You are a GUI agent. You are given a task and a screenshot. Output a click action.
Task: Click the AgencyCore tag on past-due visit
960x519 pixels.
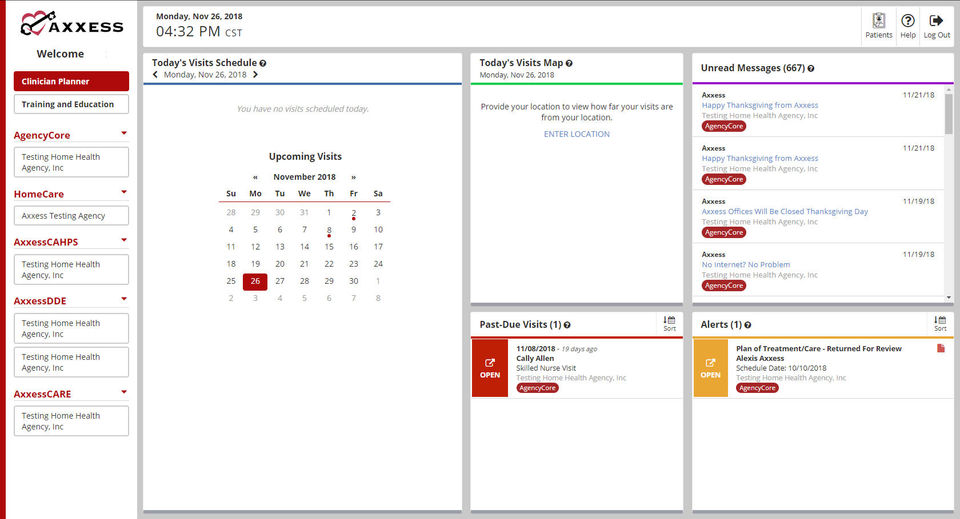538,388
